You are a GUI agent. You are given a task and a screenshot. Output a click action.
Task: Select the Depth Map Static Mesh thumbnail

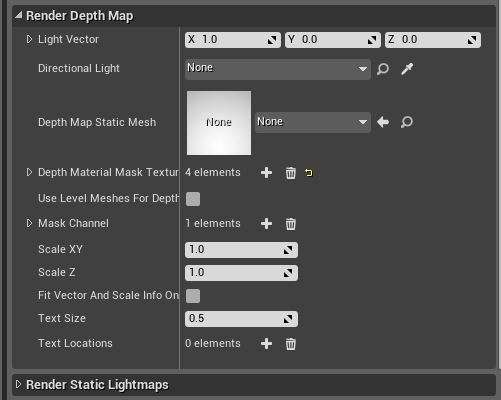click(219, 123)
